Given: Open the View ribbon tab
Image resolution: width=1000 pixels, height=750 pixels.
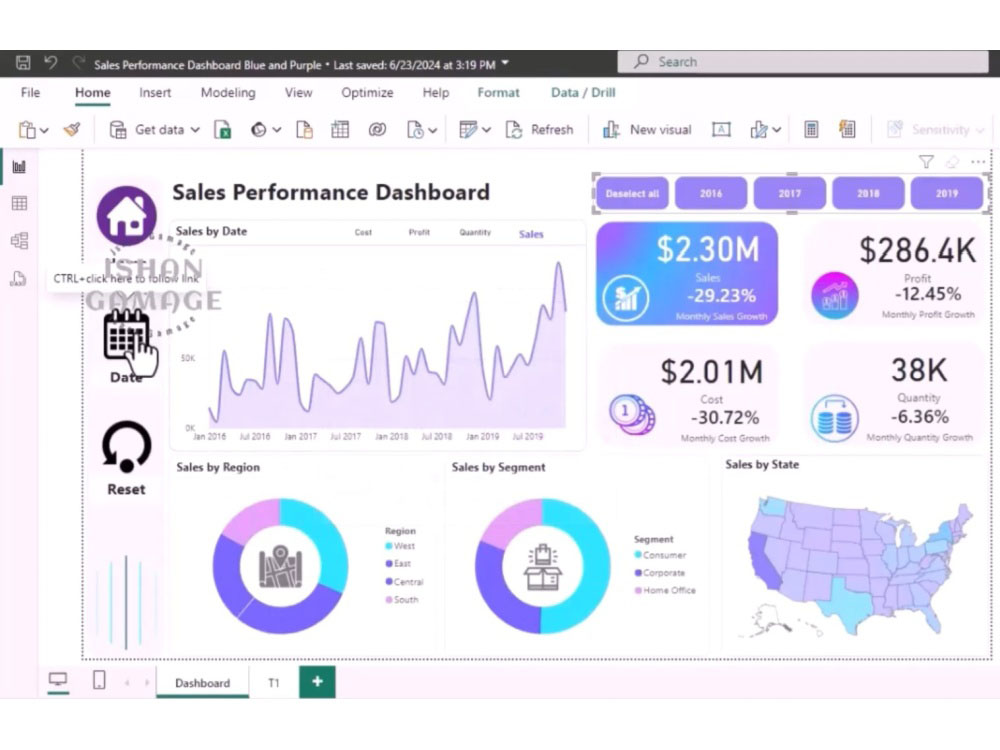Looking at the screenshot, I should [x=298, y=92].
